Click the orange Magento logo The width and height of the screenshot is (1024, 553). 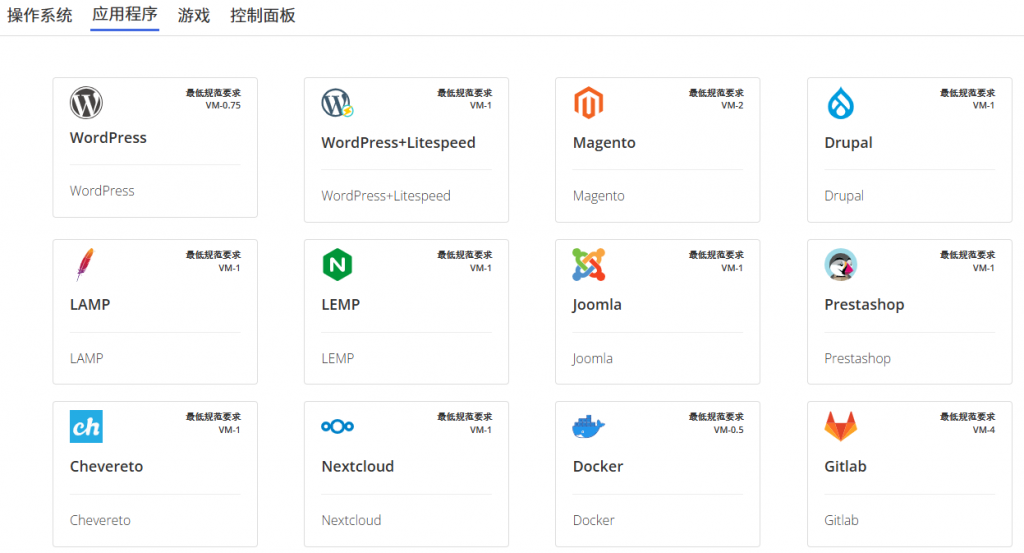589,103
